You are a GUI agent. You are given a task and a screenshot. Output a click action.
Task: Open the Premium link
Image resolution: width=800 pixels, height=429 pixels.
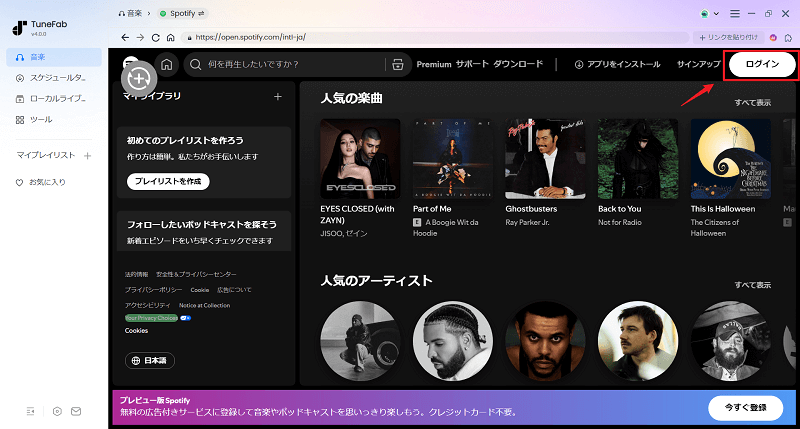coord(434,64)
